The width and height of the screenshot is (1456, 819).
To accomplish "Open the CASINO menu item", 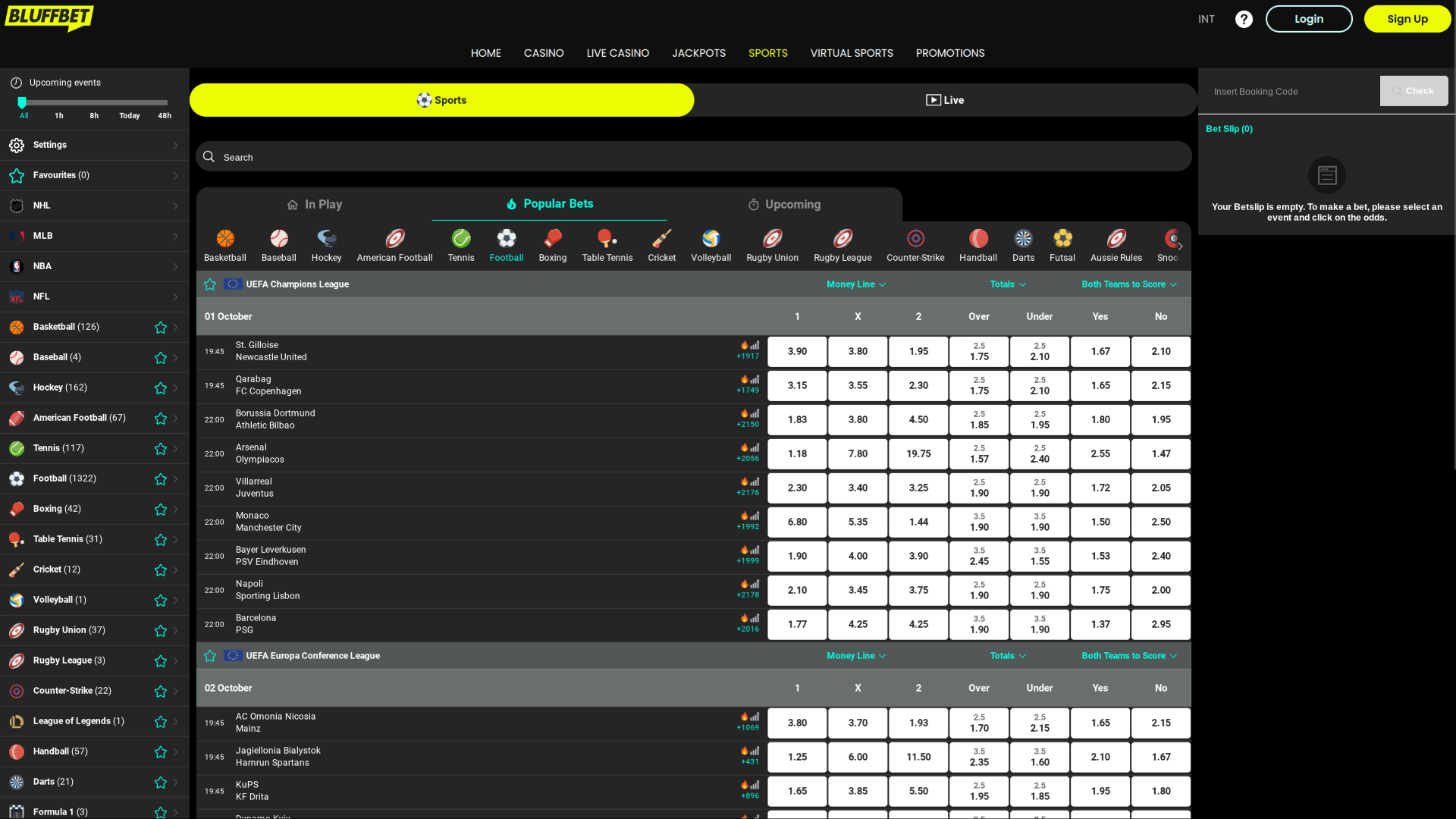I will click(x=543, y=53).
